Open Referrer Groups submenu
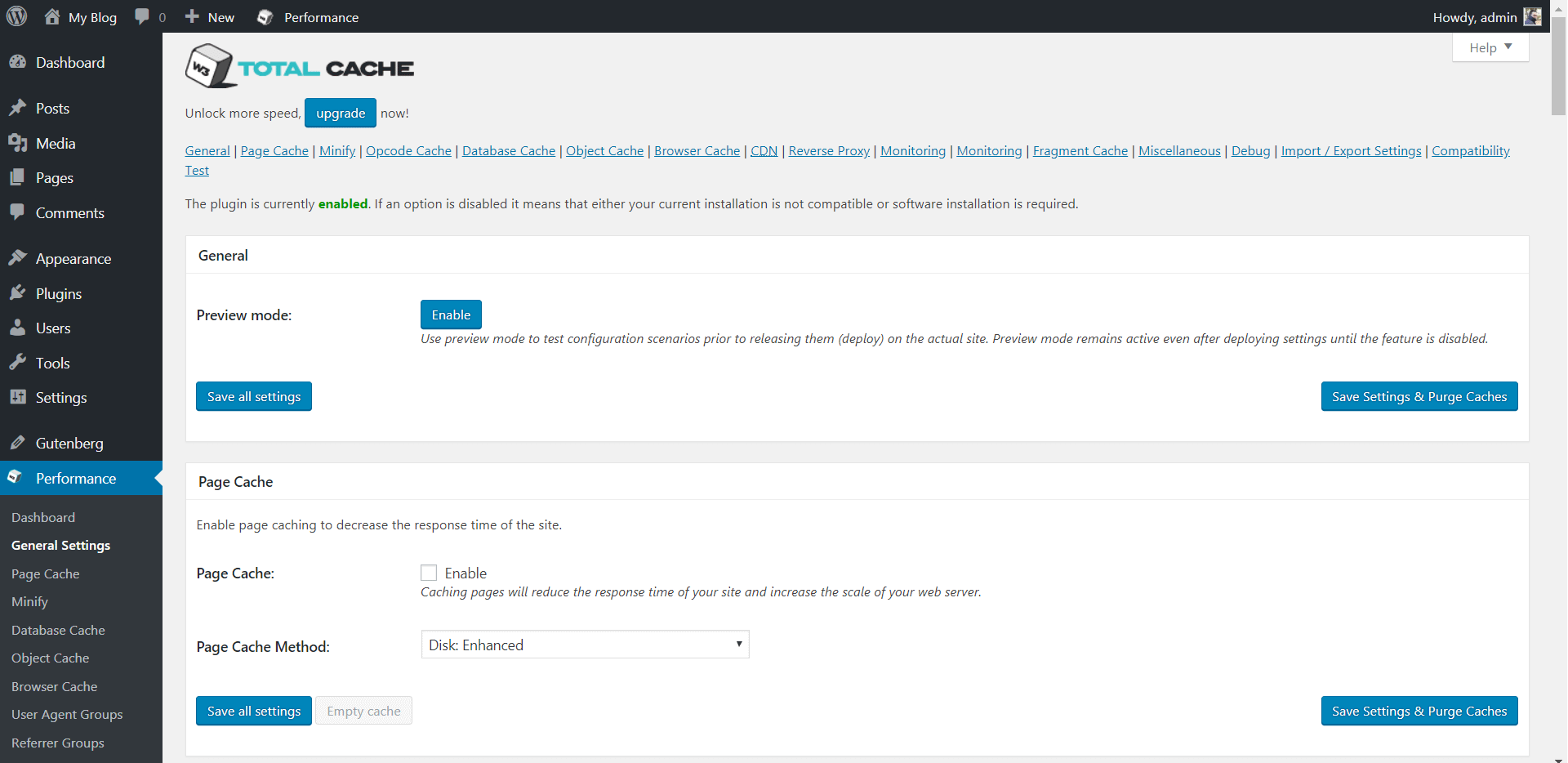 coord(58,743)
